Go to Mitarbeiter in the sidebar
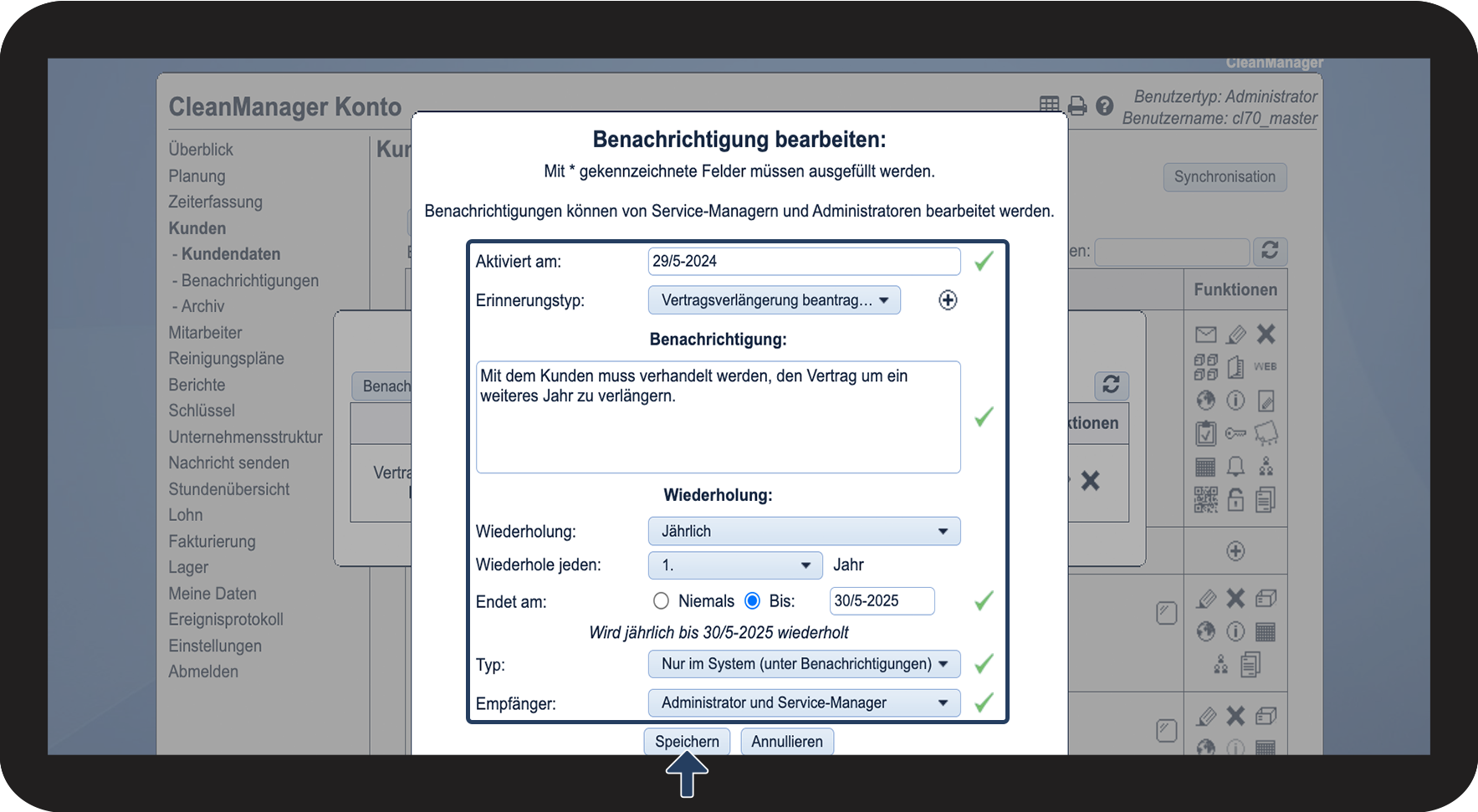The height and width of the screenshot is (812, 1478). (x=205, y=333)
